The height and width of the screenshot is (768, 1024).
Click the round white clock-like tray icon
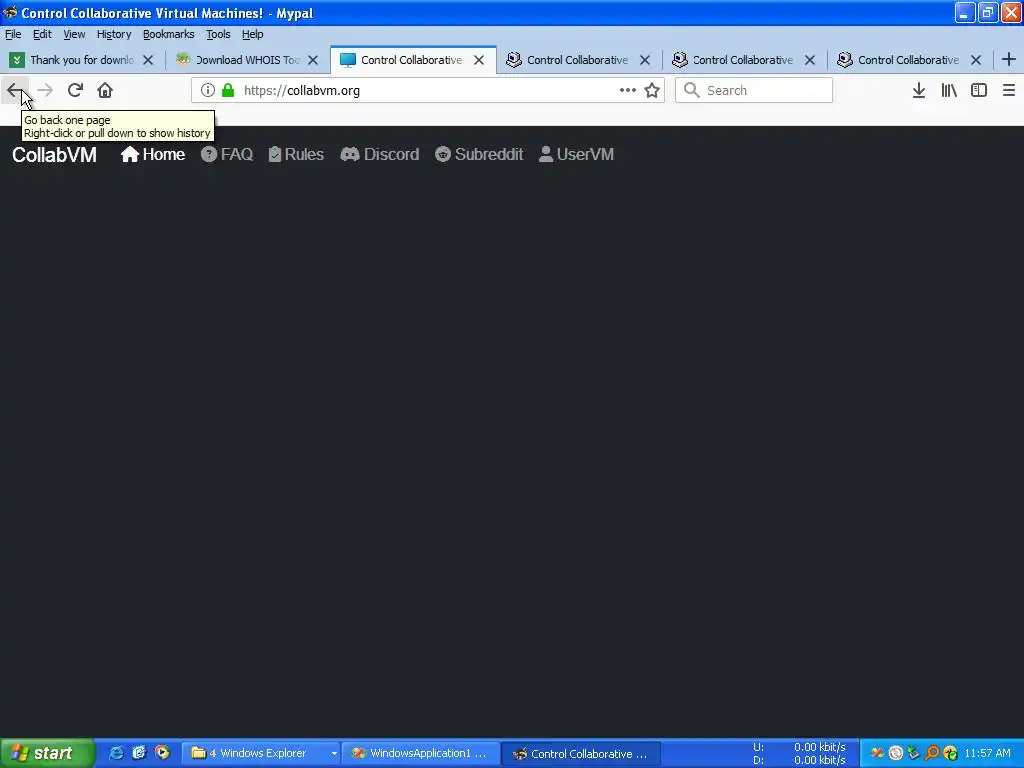pyautogui.click(x=896, y=753)
